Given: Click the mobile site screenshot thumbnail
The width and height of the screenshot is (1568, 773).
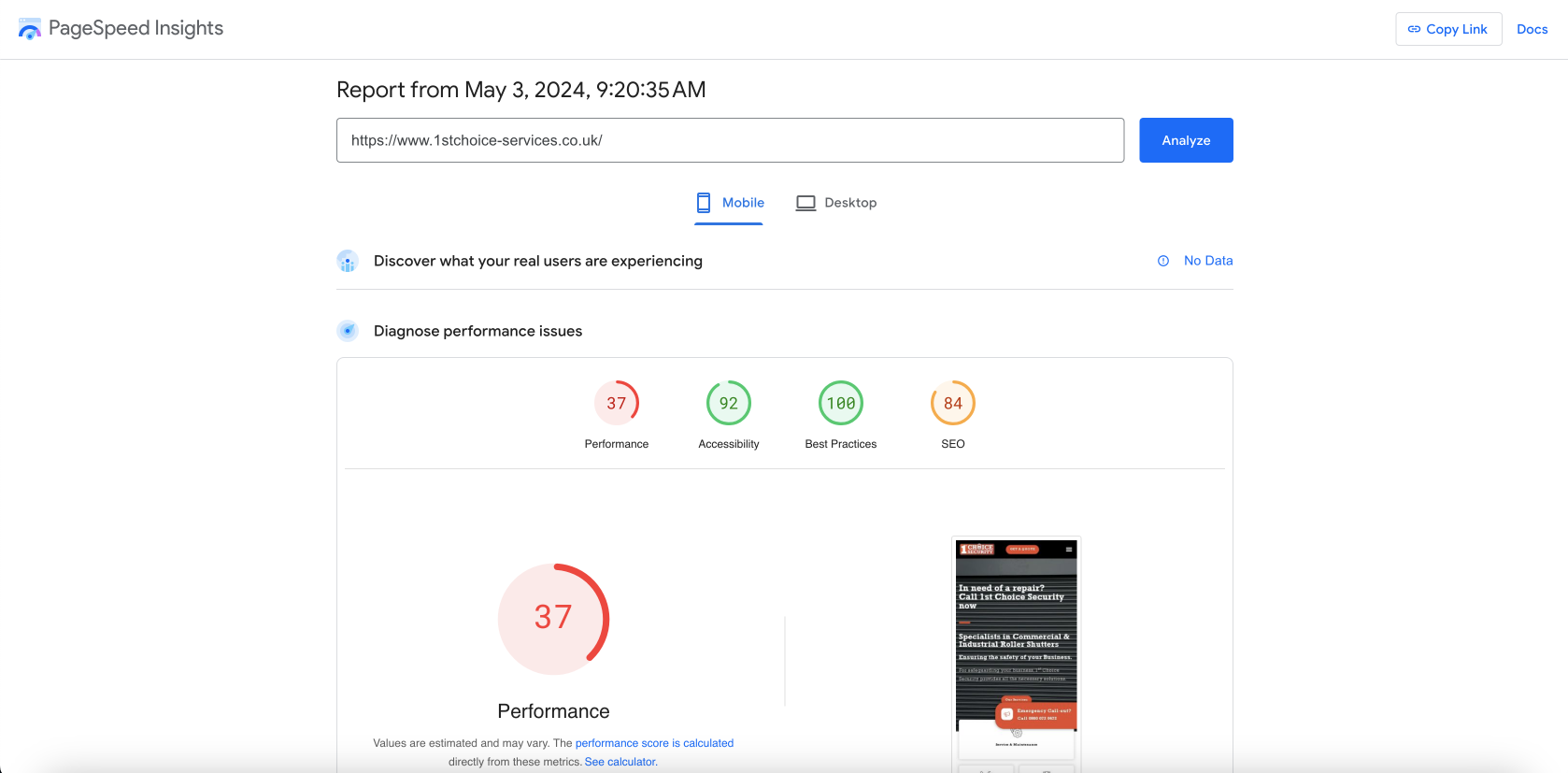Looking at the screenshot, I should [x=1017, y=654].
